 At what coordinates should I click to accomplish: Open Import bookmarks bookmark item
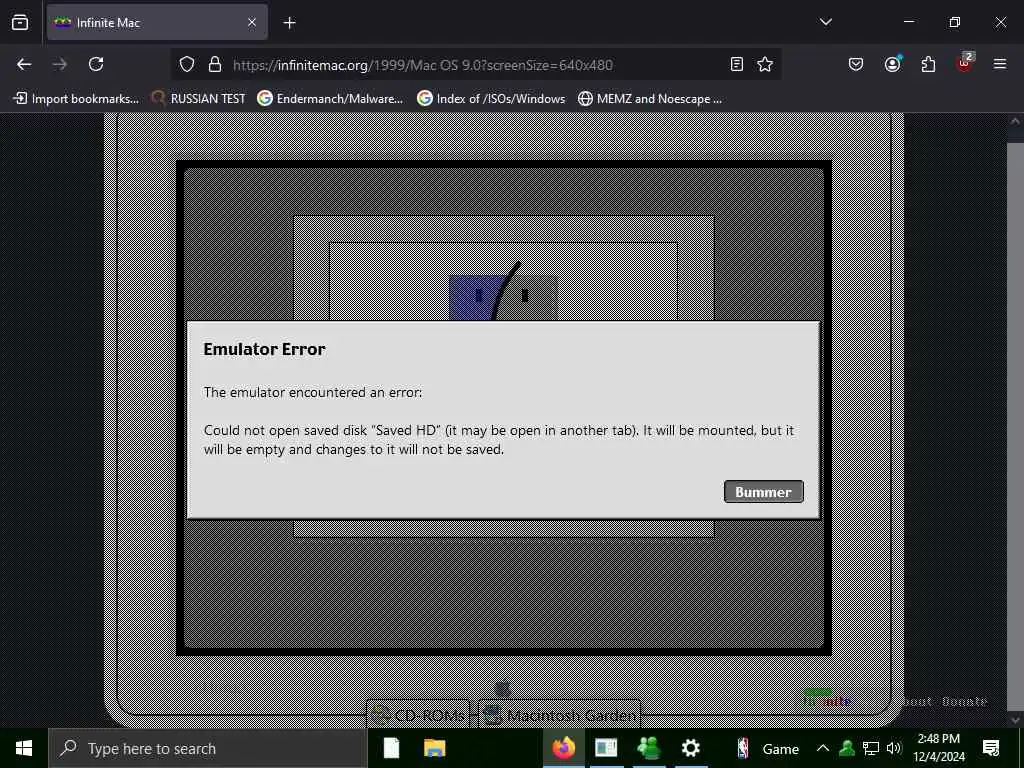tap(76, 99)
